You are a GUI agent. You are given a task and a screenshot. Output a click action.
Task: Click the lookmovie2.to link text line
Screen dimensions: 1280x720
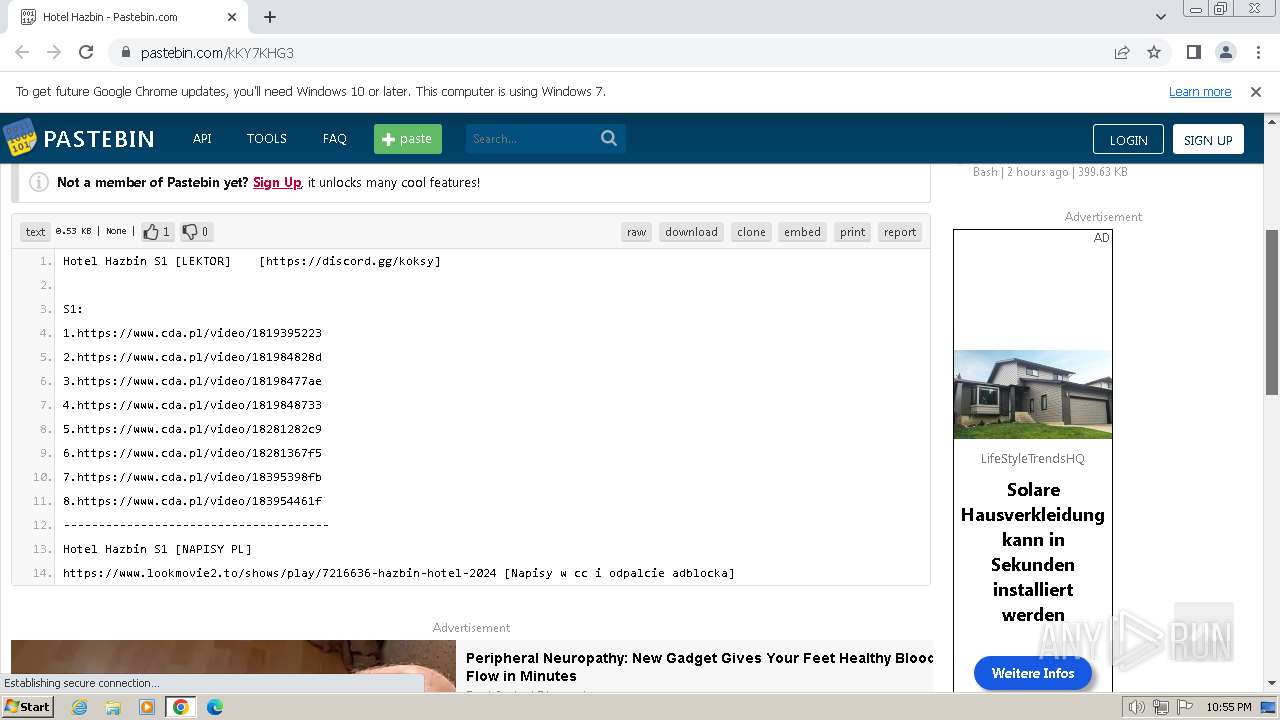click(x=398, y=573)
